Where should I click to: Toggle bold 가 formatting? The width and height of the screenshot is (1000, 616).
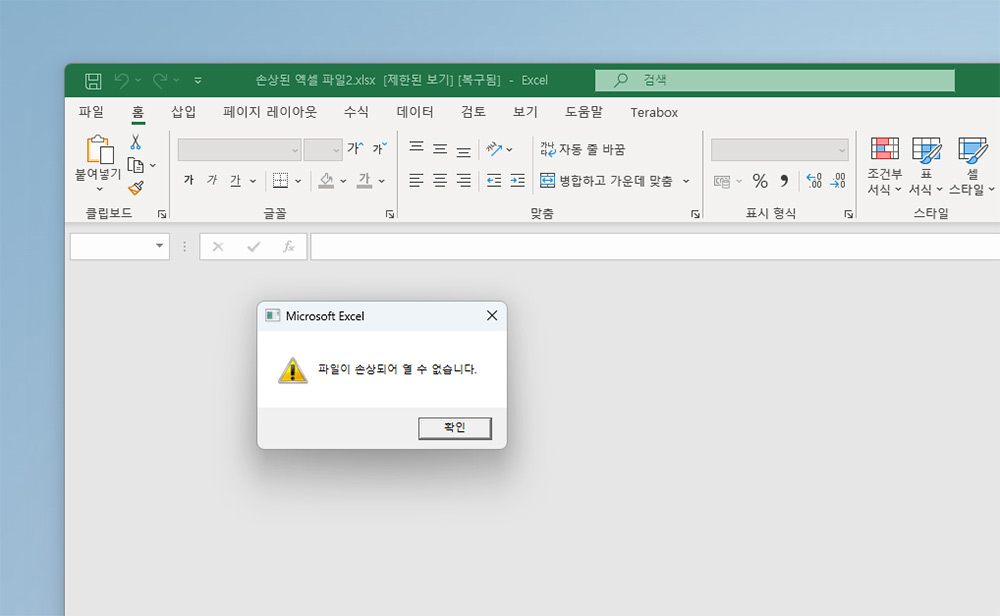tap(189, 180)
